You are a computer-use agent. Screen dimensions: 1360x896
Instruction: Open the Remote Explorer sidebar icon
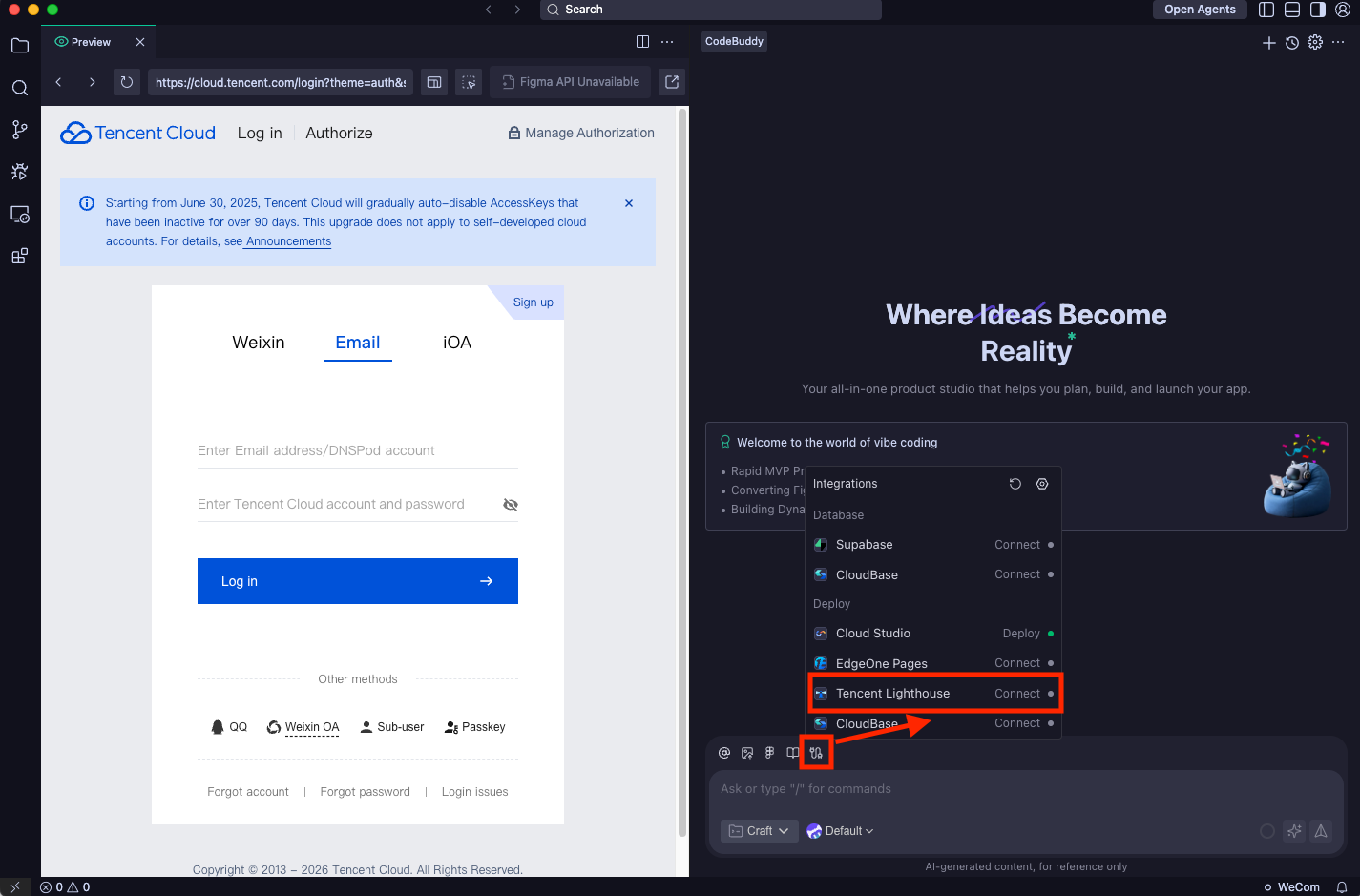coord(19,214)
